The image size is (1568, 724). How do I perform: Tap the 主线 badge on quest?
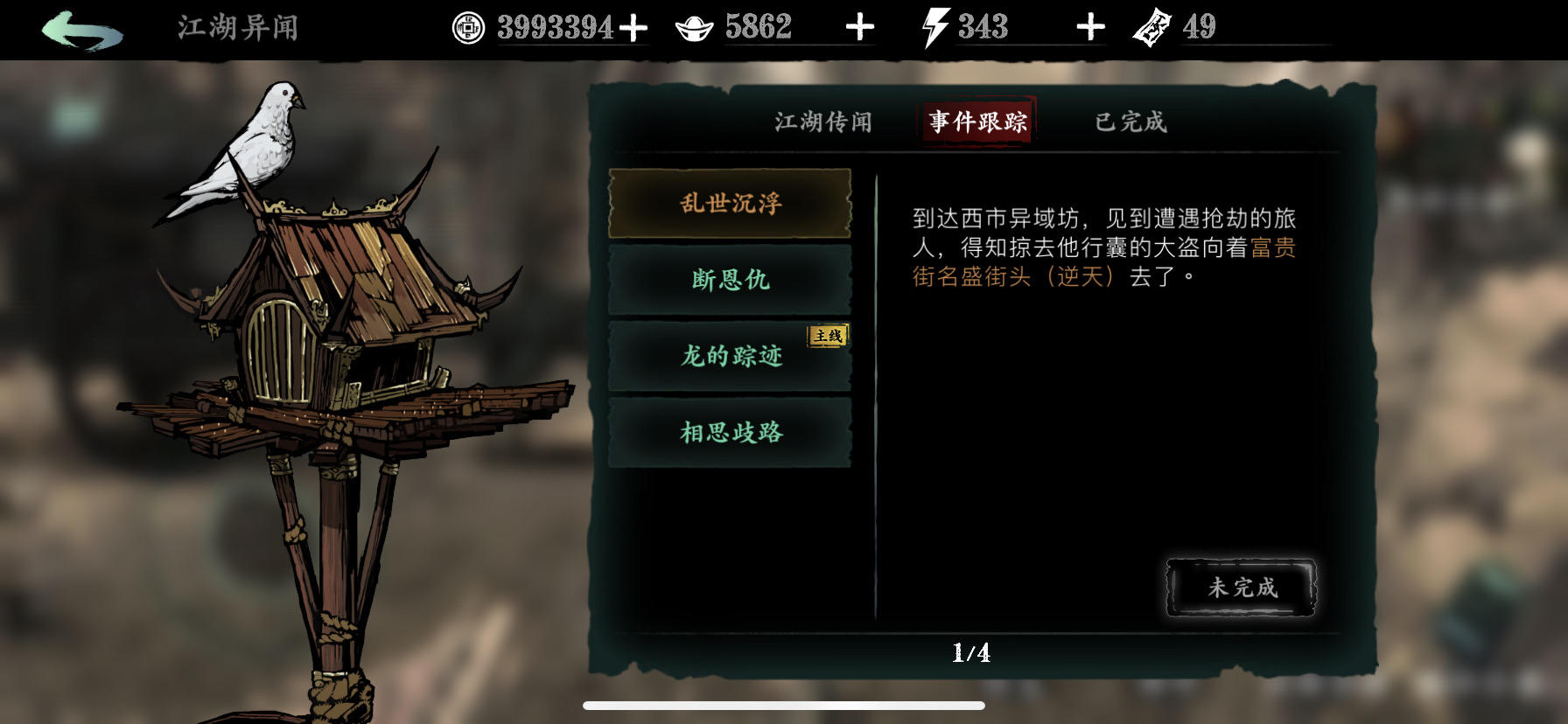pyautogui.click(x=827, y=336)
